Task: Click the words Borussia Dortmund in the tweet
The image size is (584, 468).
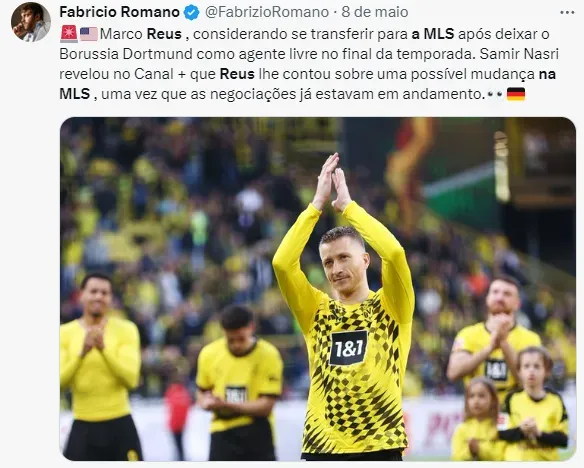Action: (126, 54)
